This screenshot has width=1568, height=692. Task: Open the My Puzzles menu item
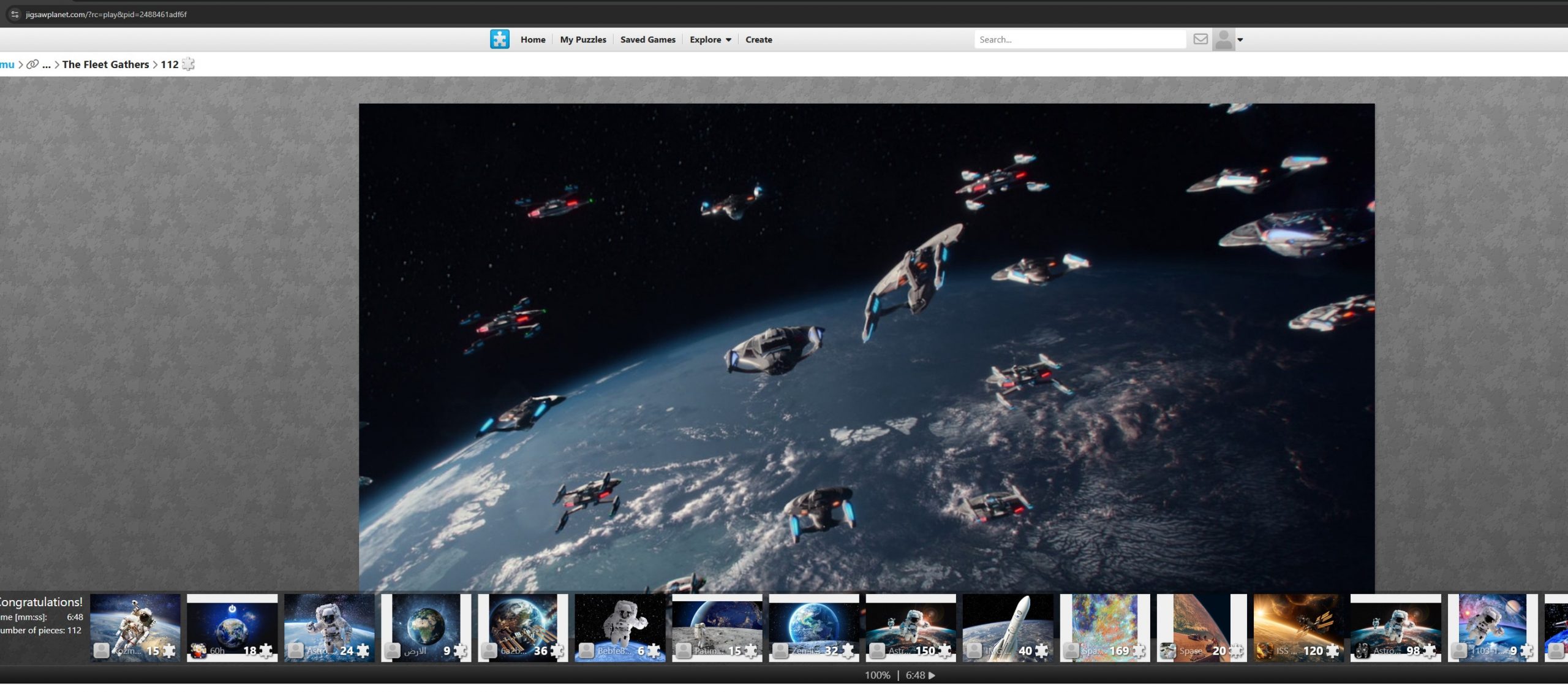tap(582, 40)
